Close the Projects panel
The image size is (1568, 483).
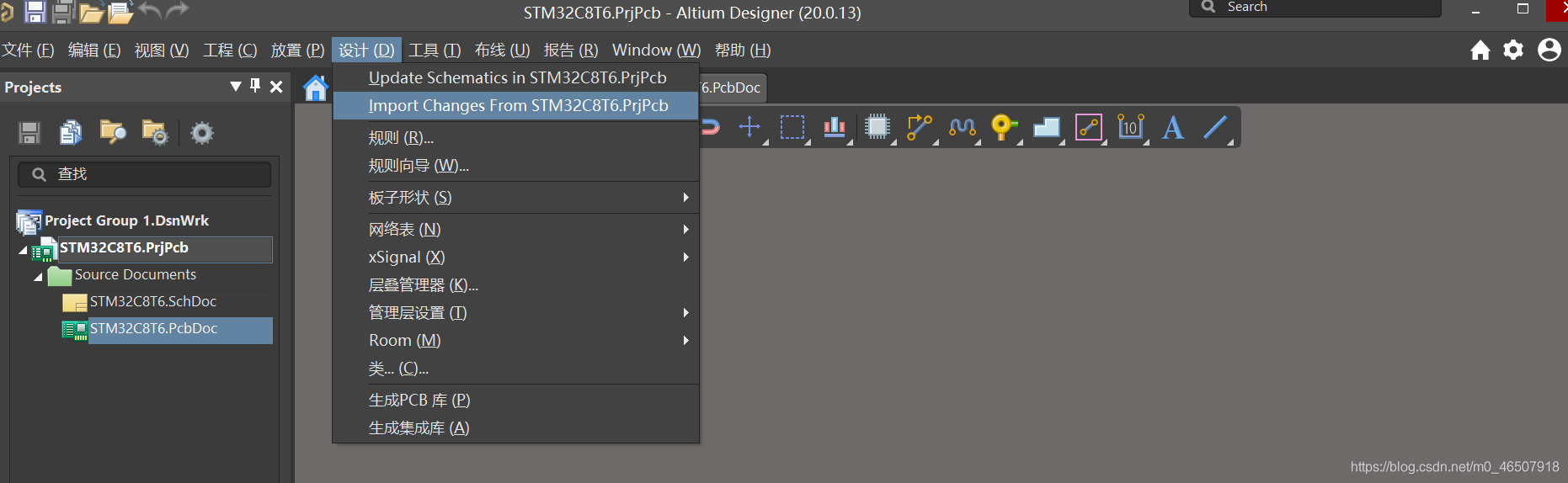[x=276, y=87]
